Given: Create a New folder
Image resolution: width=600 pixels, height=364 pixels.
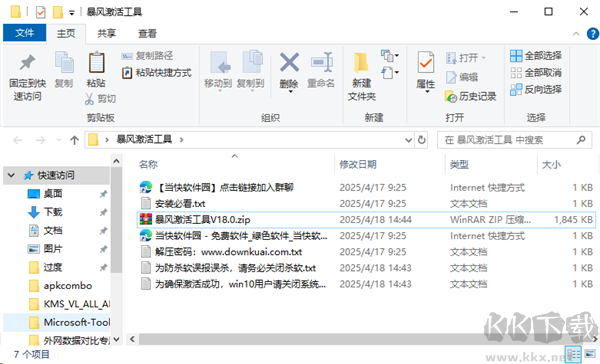Looking at the screenshot, I should (362, 77).
